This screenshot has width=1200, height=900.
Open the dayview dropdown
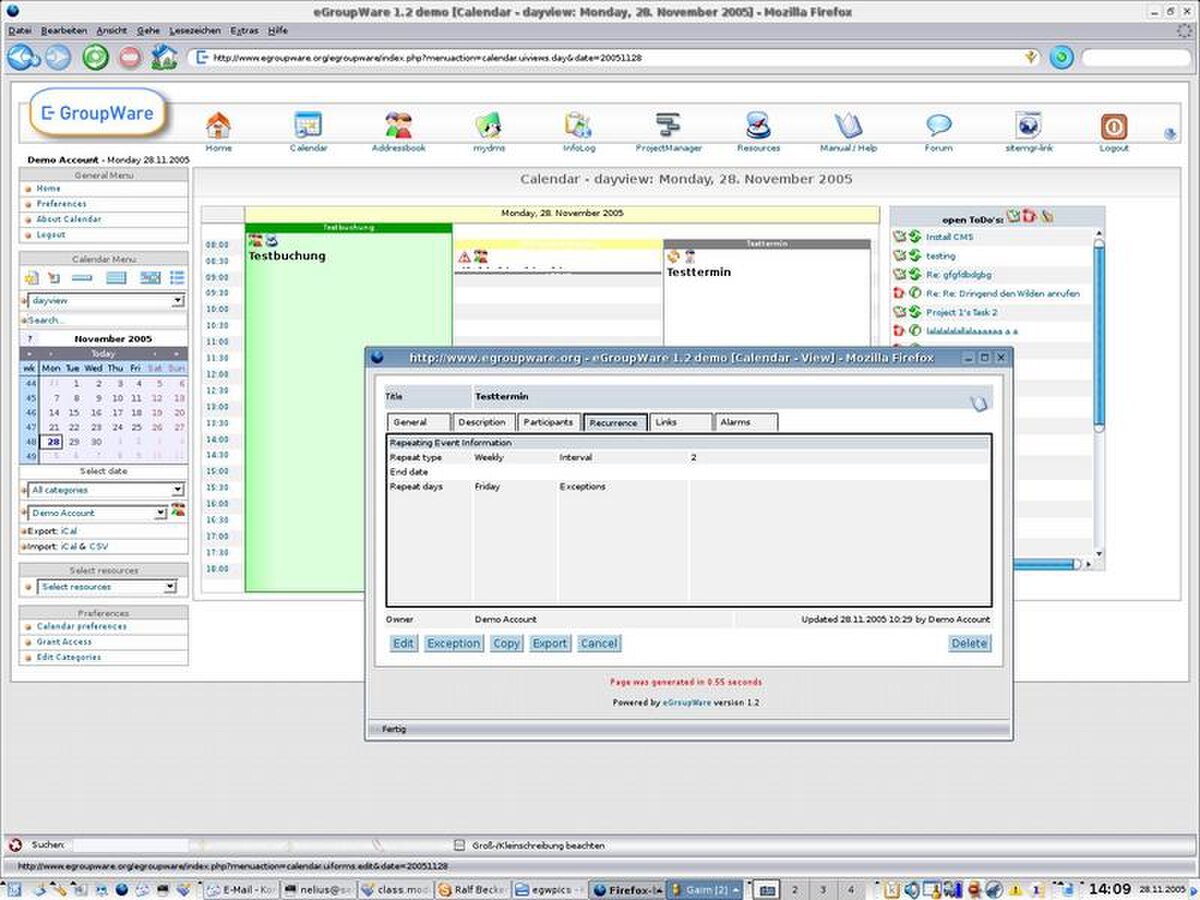(x=107, y=300)
